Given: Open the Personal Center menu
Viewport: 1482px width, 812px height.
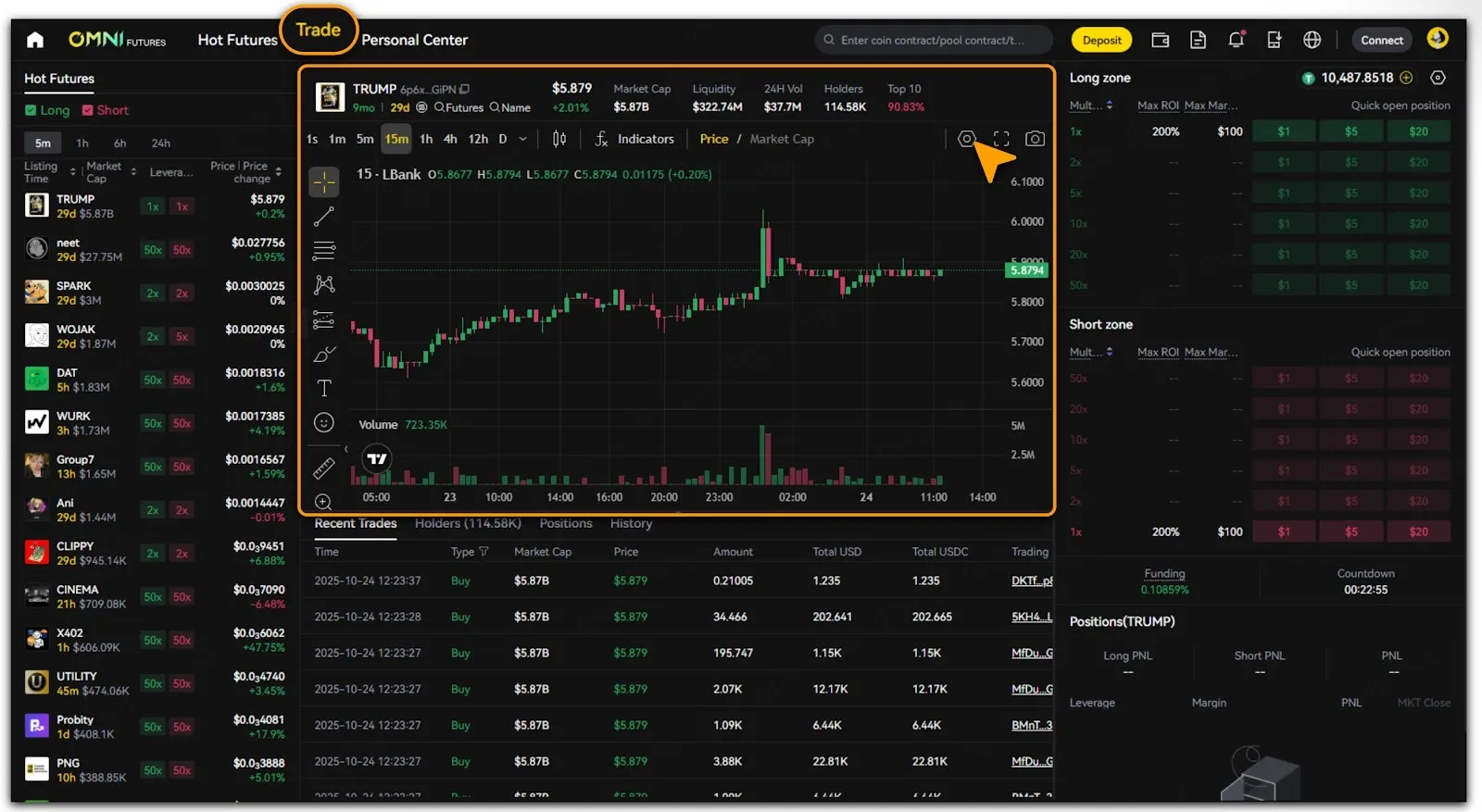Looking at the screenshot, I should pos(414,40).
